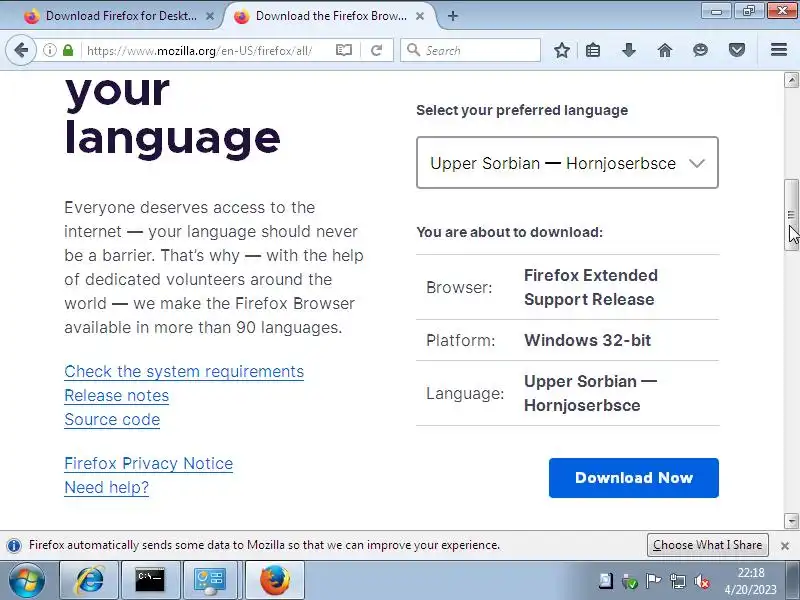Open 'Check the system requirements' link

point(184,371)
